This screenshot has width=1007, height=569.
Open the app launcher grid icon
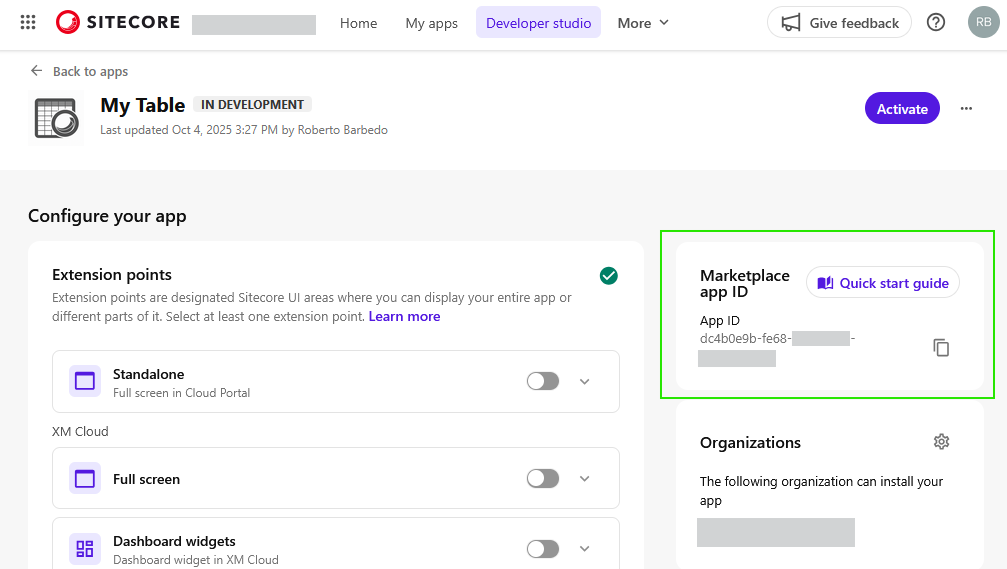click(28, 22)
